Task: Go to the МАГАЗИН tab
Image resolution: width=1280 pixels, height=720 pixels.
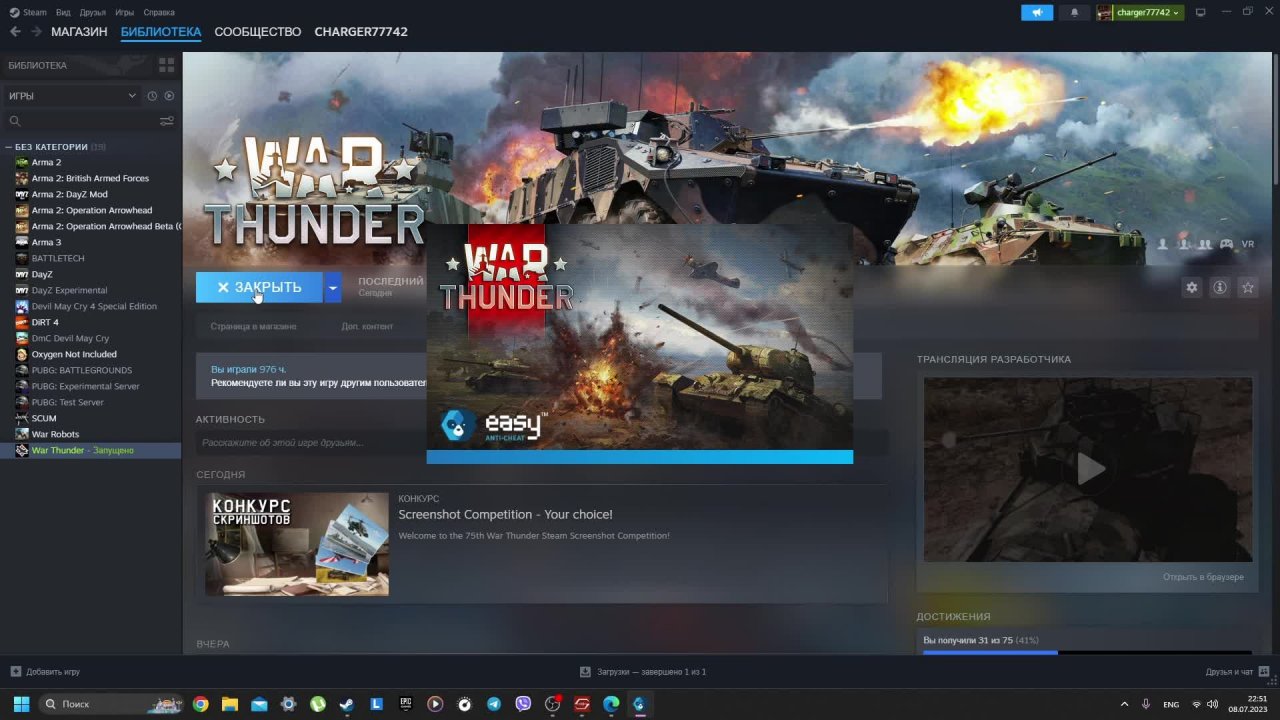Action: [x=79, y=32]
